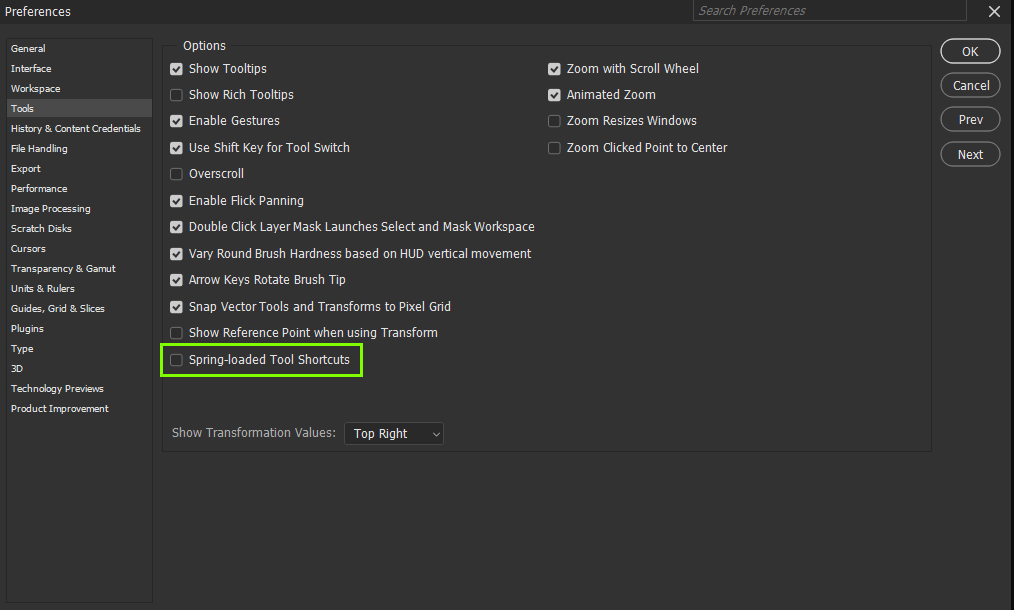The height and width of the screenshot is (610, 1014).
Task: Disable Show Tooltips
Action: 176,68
